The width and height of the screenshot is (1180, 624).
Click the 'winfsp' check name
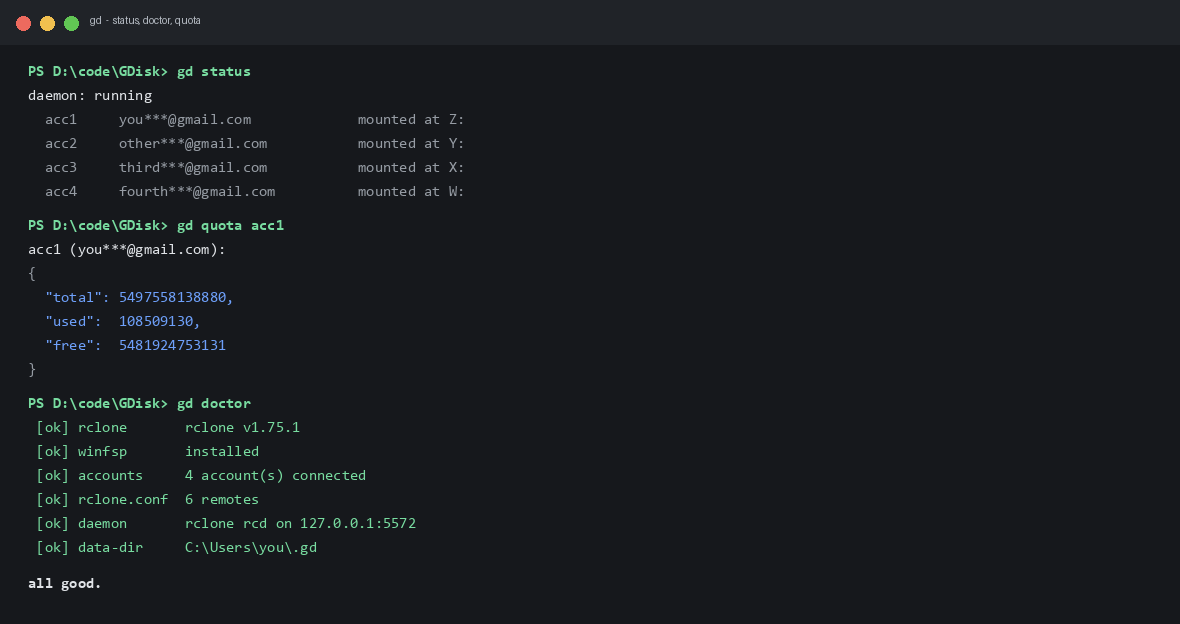coord(102,452)
